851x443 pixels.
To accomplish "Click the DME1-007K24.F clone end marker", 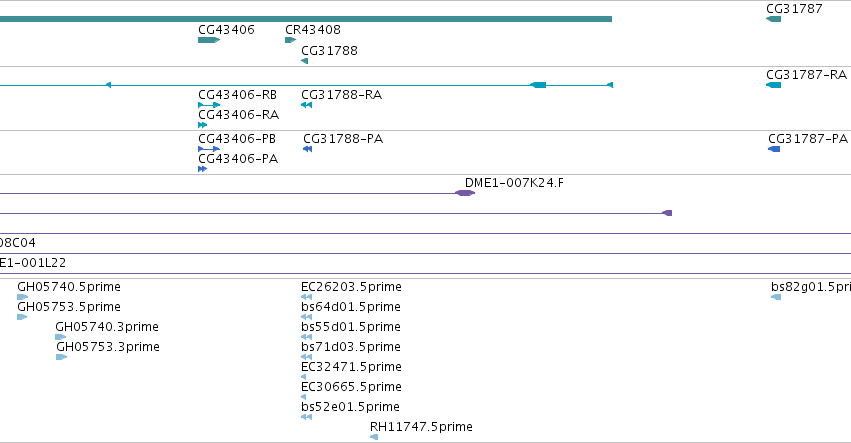I will [x=465, y=193].
